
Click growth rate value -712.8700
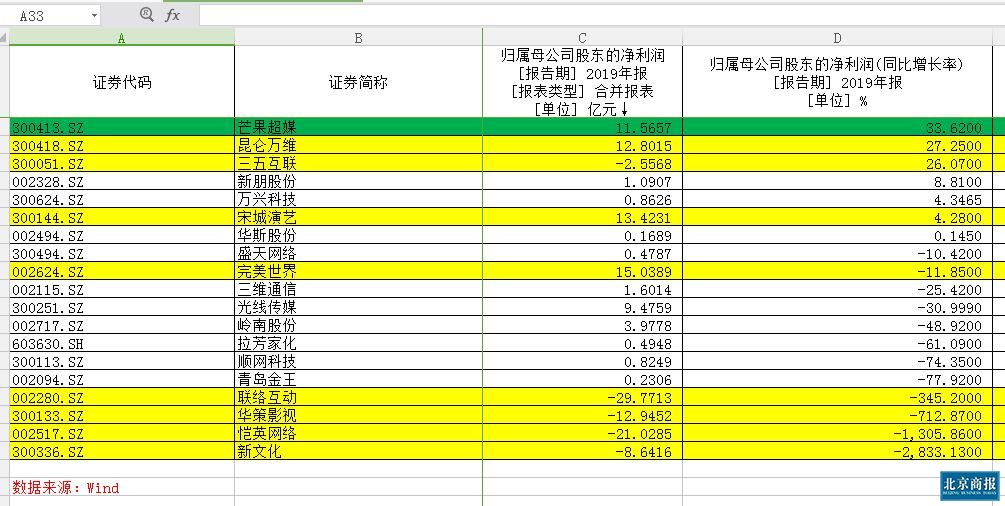[837, 414]
